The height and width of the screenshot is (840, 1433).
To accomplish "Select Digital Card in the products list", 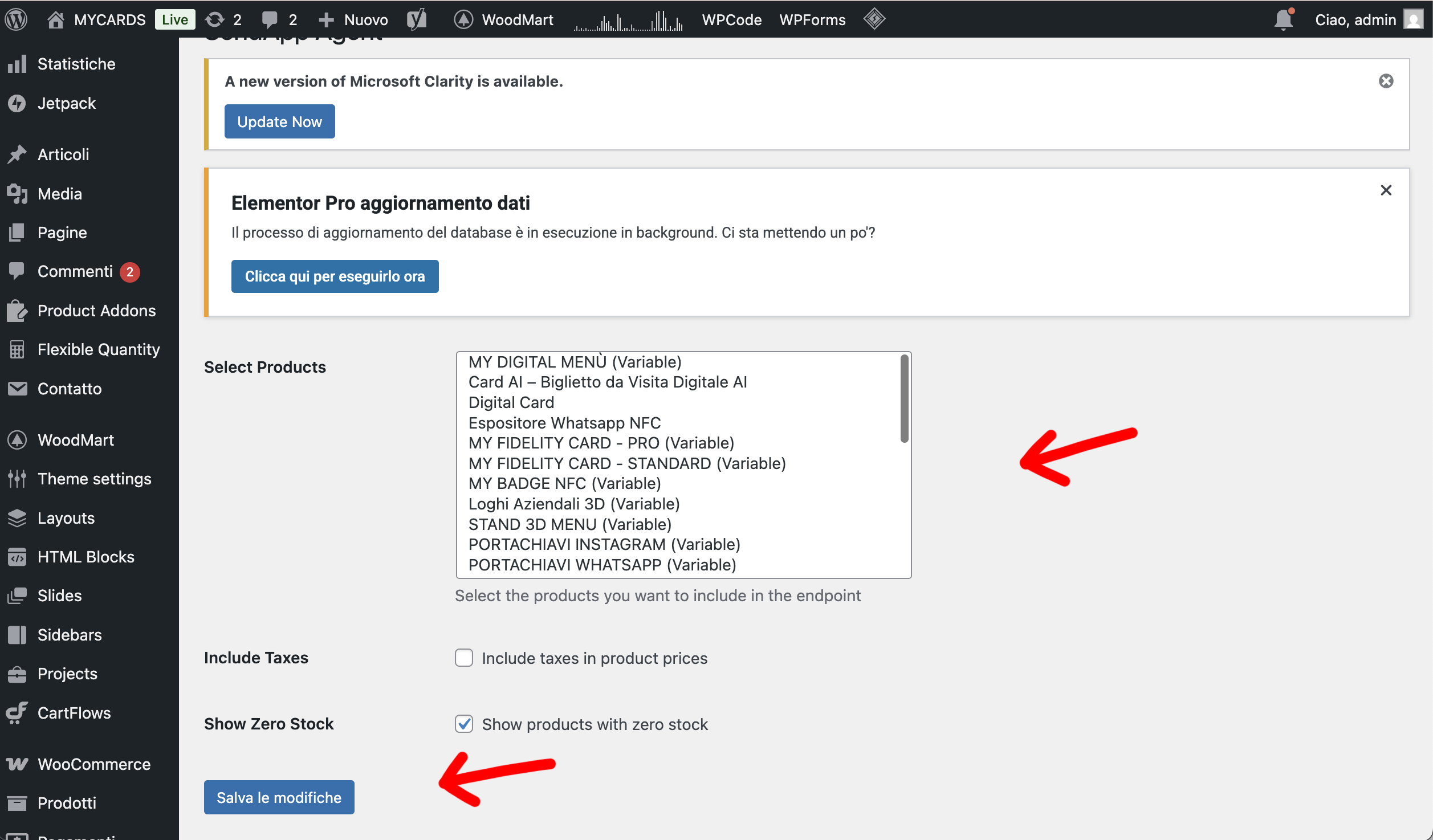I will pyautogui.click(x=511, y=402).
